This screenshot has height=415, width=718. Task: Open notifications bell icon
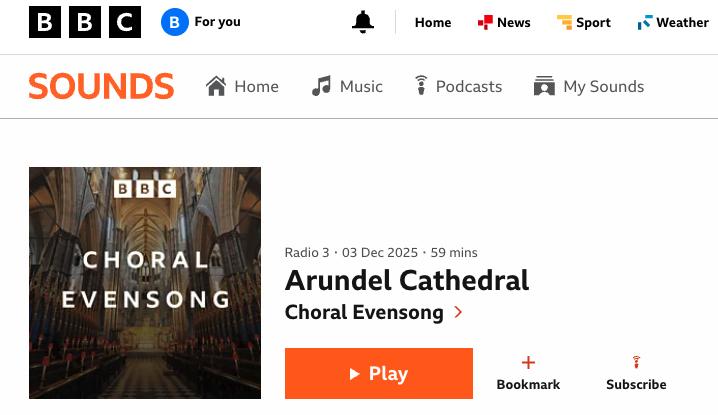coord(363,22)
